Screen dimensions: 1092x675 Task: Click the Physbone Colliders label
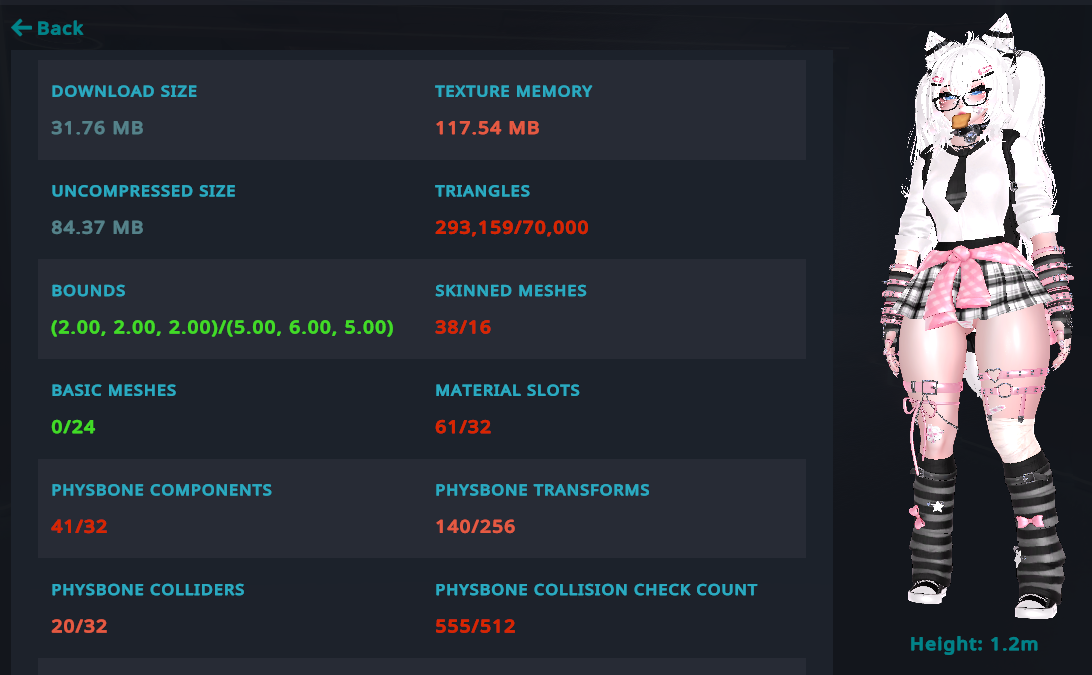[x=148, y=589]
